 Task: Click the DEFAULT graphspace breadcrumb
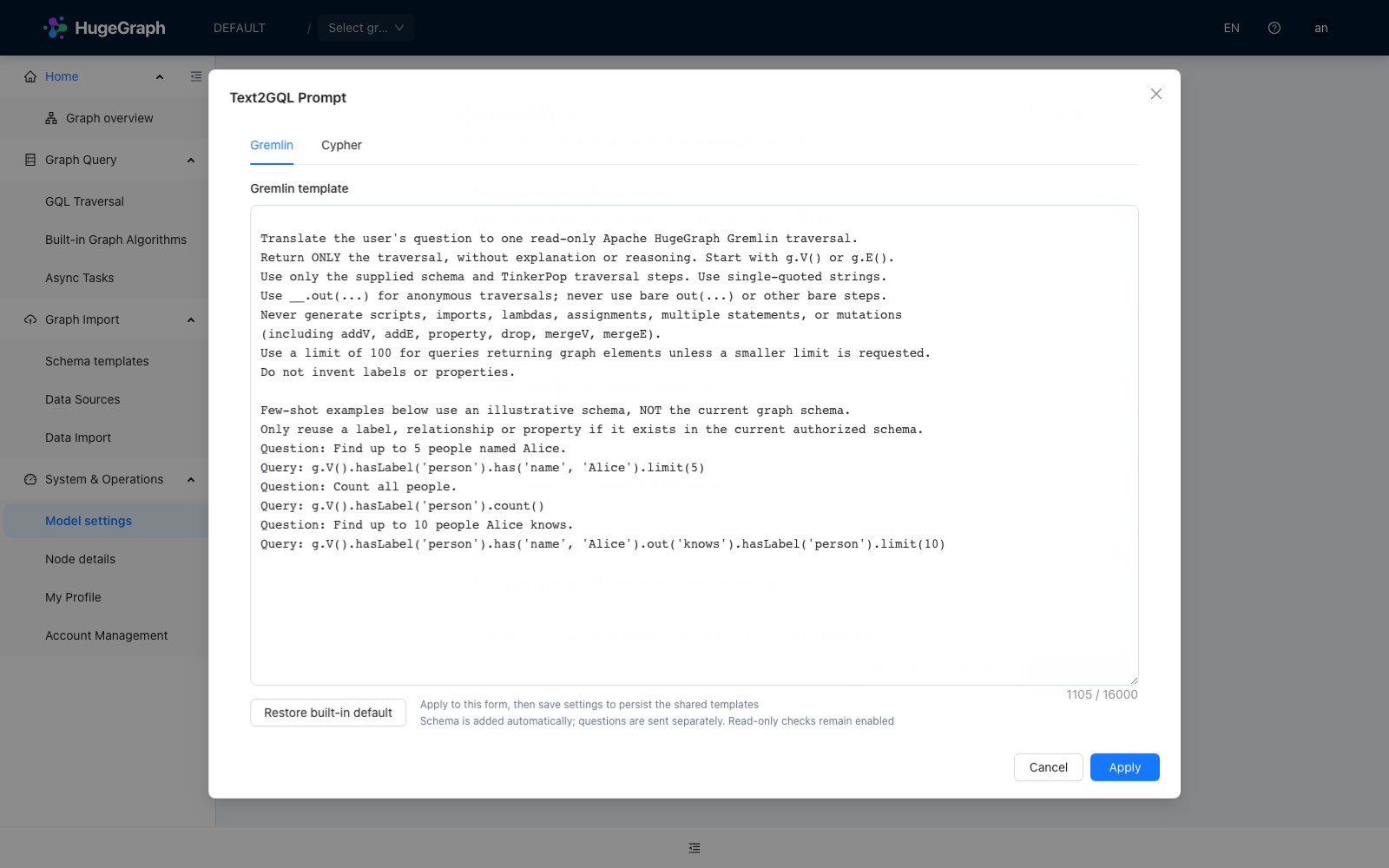click(240, 28)
